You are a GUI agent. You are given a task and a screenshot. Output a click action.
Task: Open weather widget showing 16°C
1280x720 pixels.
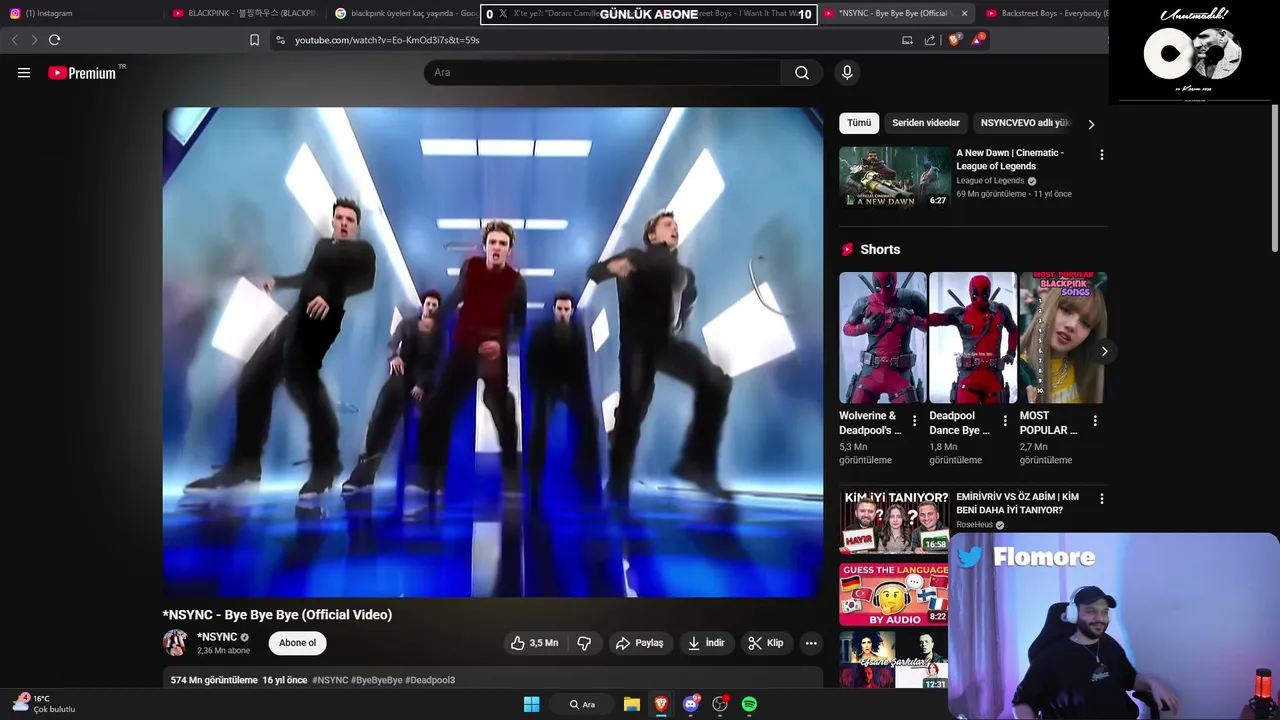pos(44,703)
